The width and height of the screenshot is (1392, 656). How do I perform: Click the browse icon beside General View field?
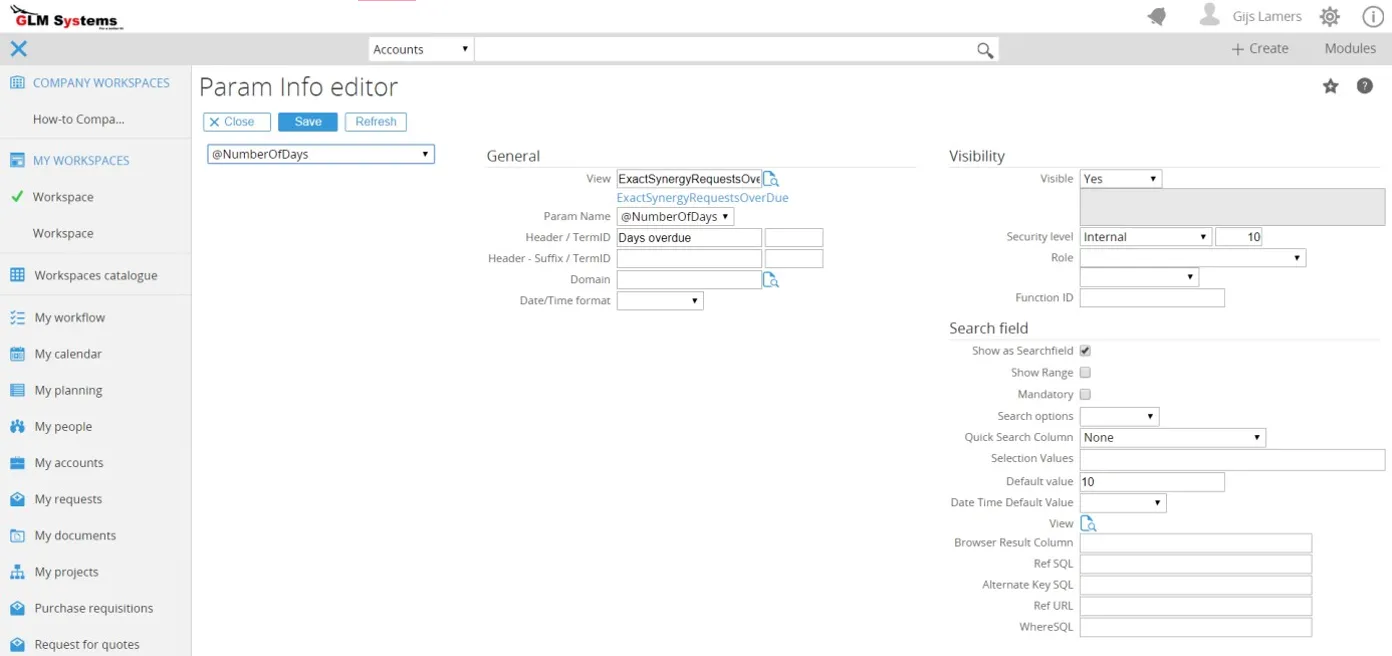pos(771,179)
